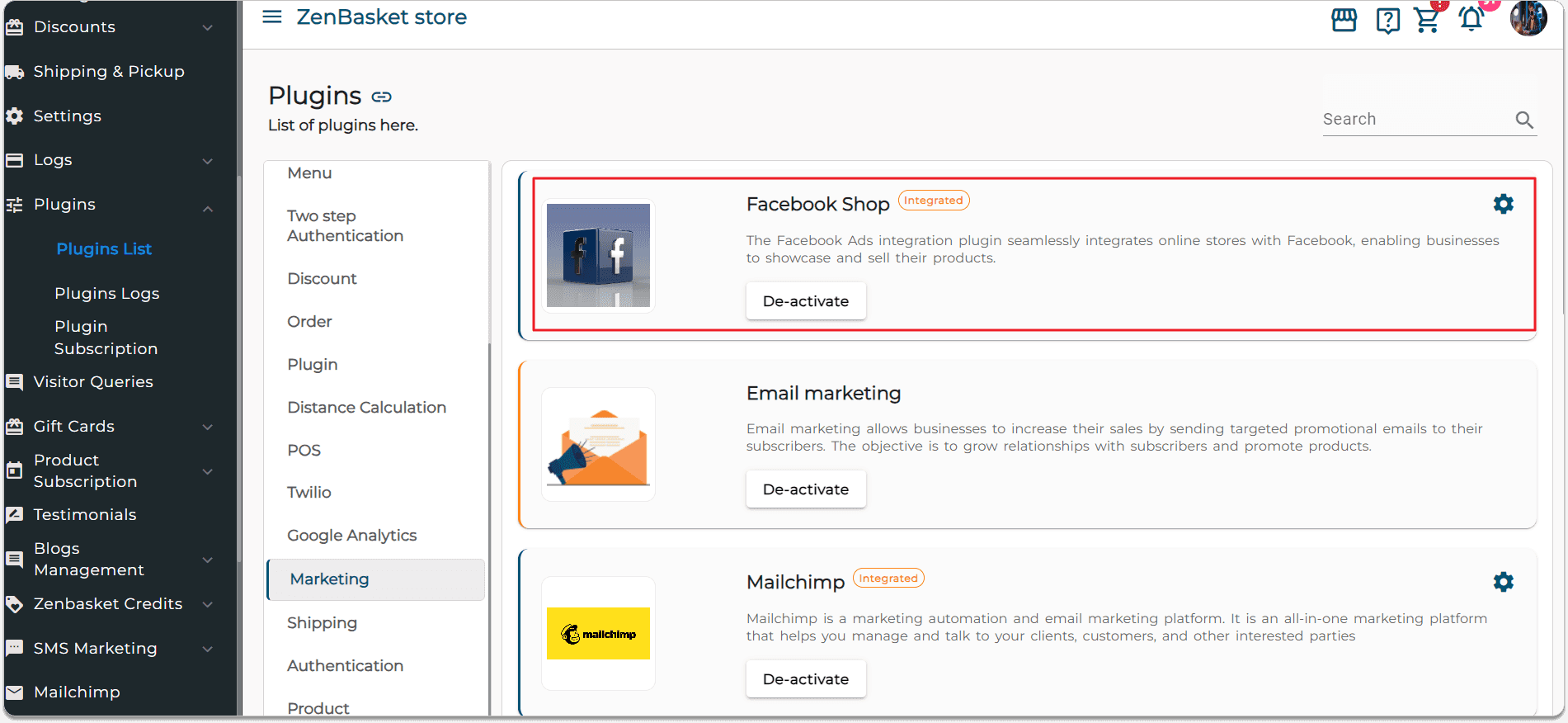Open the shopping cart icon

[x=1427, y=20]
